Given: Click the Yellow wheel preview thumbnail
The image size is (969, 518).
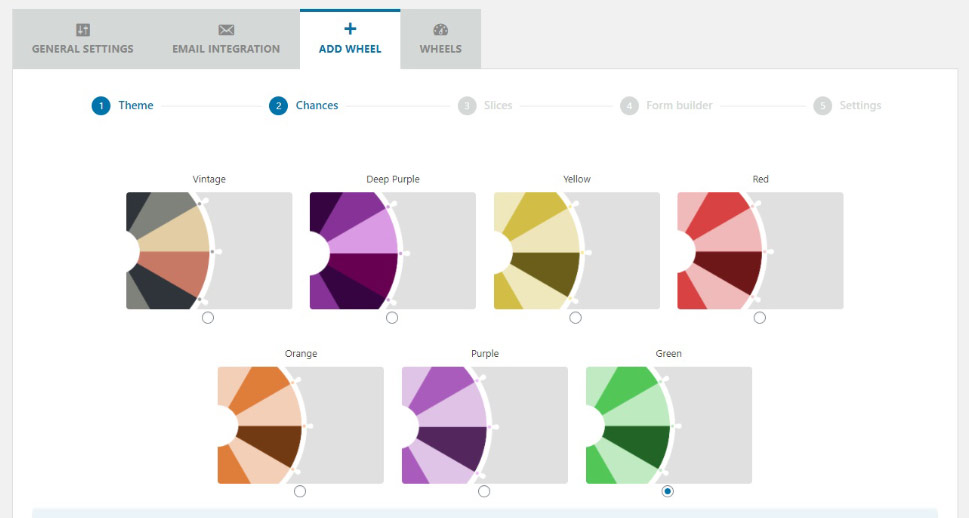Looking at the screenshot, I should click(577, 250).
